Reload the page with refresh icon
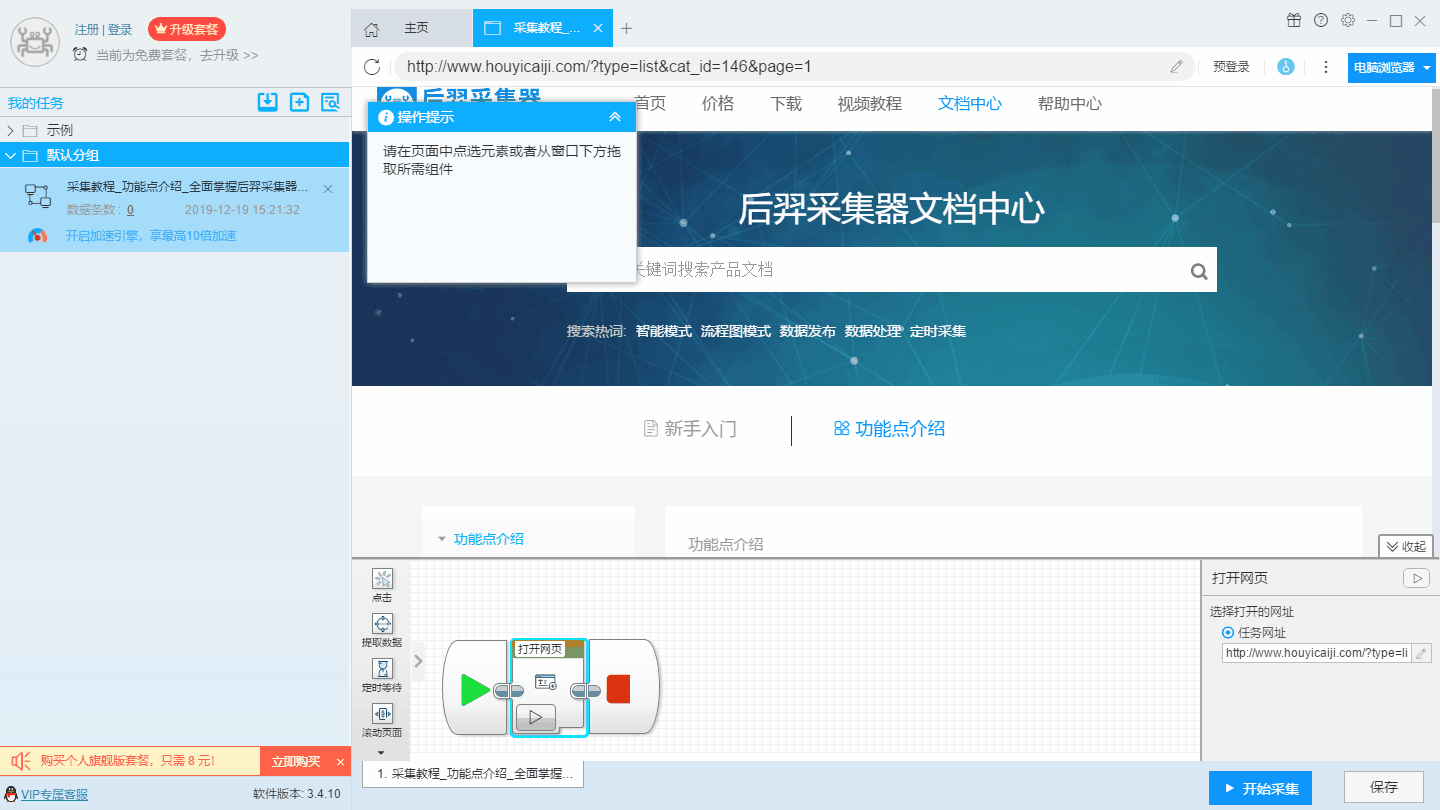Screen dimensions: 1440x810 (372, 67)
